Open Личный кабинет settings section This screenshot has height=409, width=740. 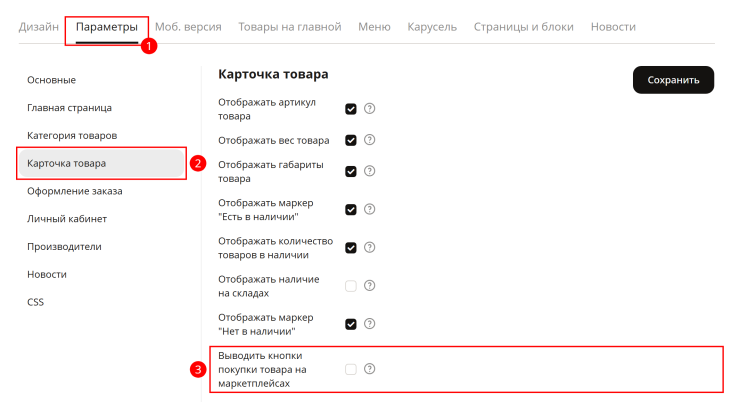pos(67,219)
